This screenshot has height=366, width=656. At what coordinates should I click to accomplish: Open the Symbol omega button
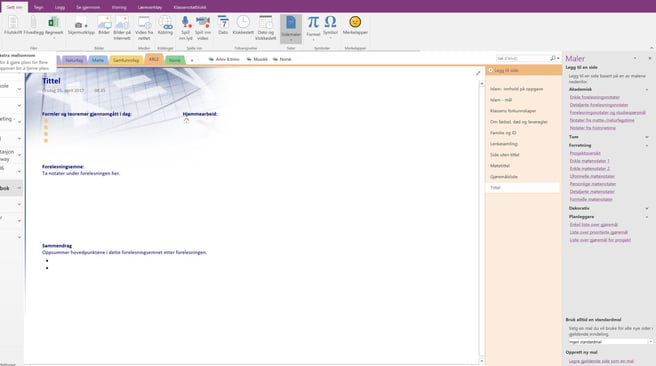tap(330, 25)
